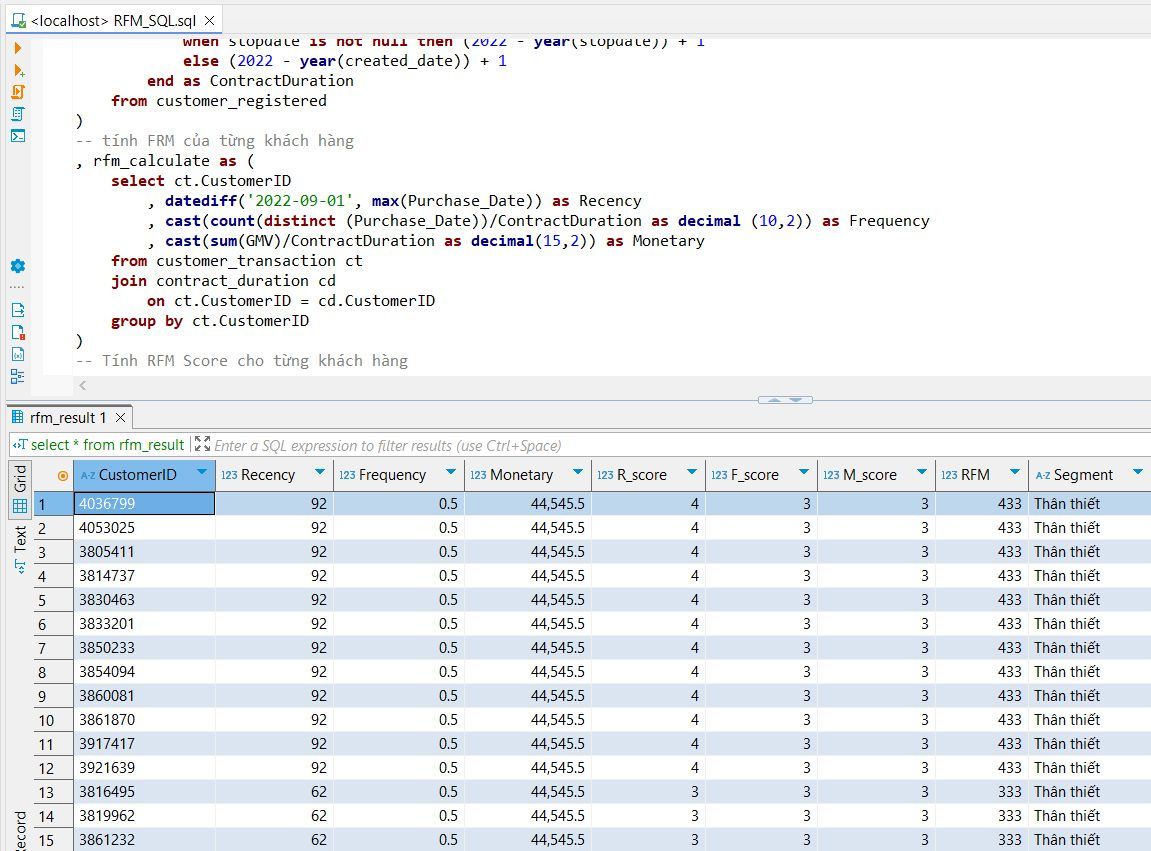Click the ContractDuration alias after end as
Viewport: 1151px width, 851px height.
pos(281,81)
